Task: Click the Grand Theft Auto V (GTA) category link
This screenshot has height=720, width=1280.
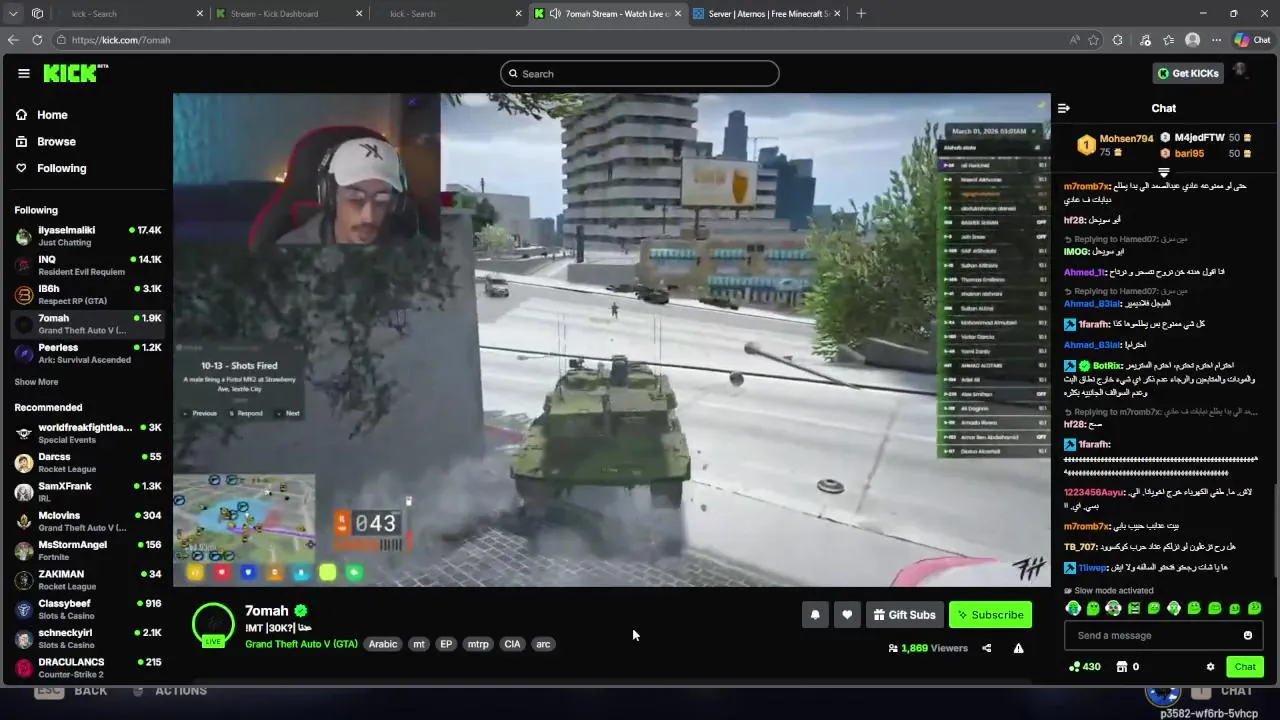Action: coord(301,644)
